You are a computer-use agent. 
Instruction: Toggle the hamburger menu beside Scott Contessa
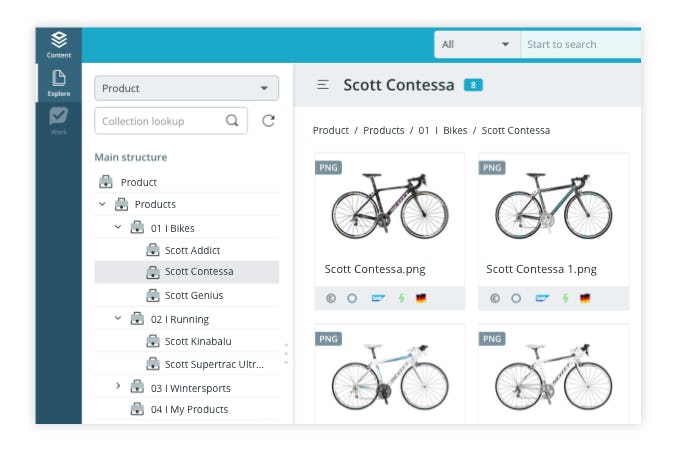click(323, 85)
